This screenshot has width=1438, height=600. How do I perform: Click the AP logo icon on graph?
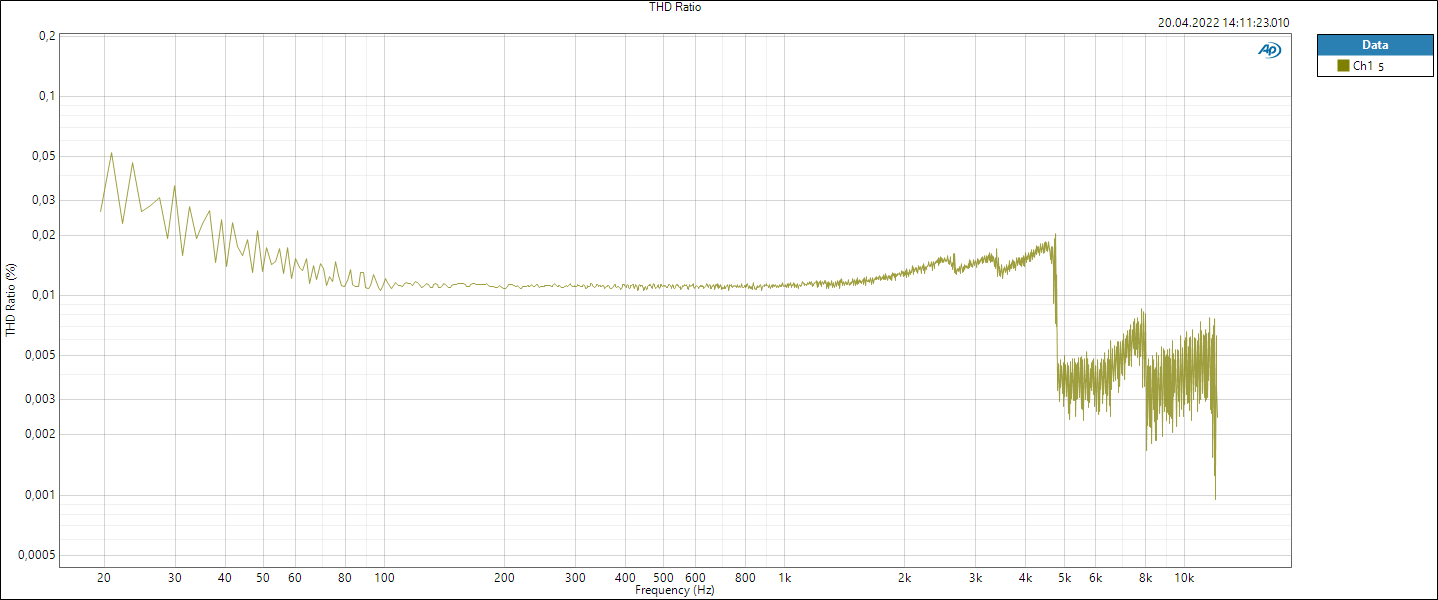click(x=1269, y=50)
